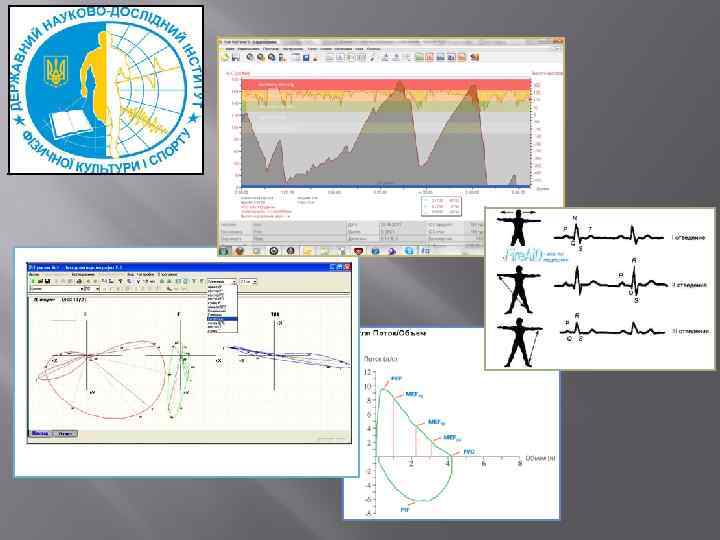Click the orange chart icon in heart-rate window toolbar

pyautogui.click(x=461, y=57)
